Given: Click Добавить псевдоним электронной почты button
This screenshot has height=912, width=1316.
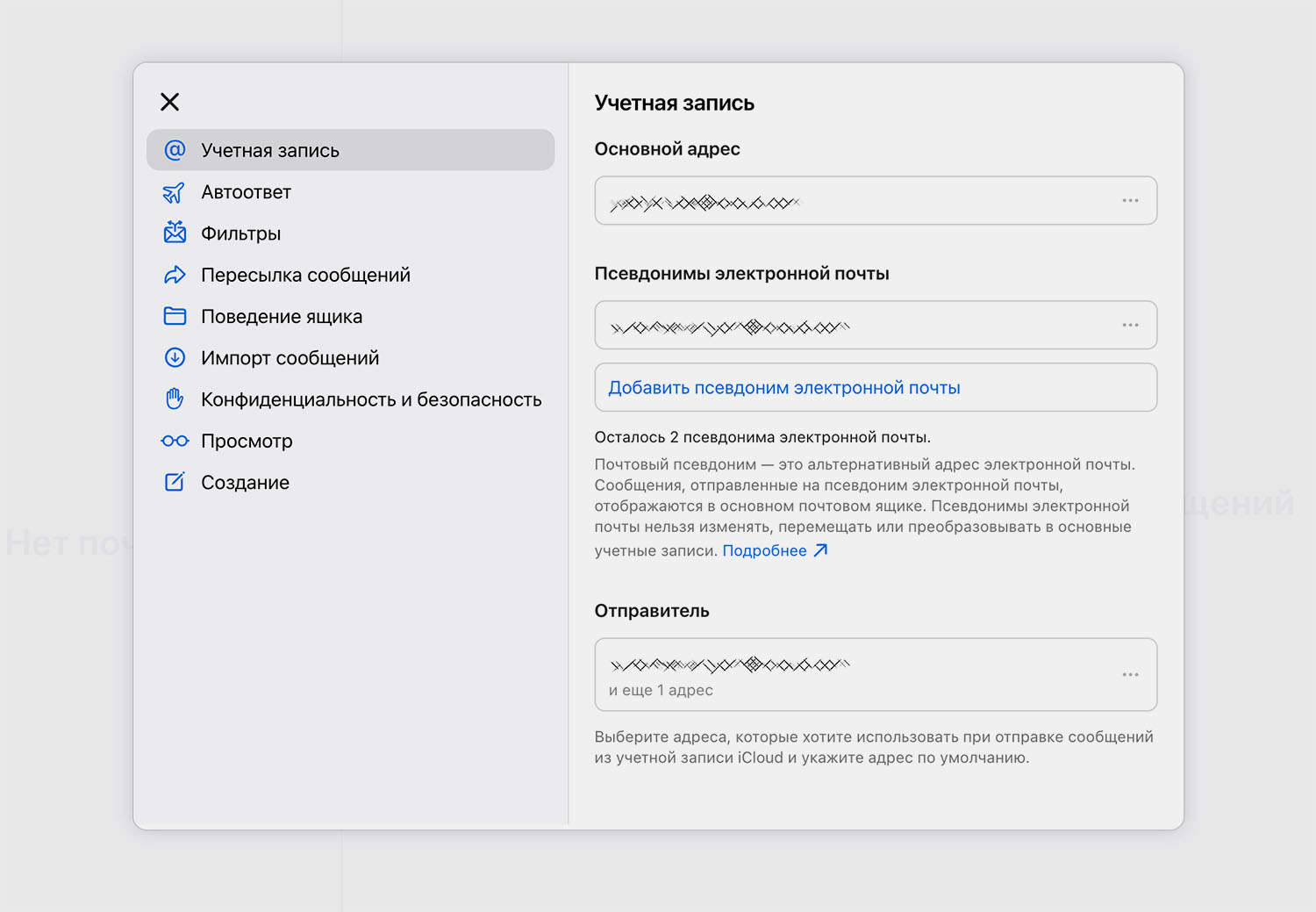Looking at the screenshot, I should coord(876,387).
